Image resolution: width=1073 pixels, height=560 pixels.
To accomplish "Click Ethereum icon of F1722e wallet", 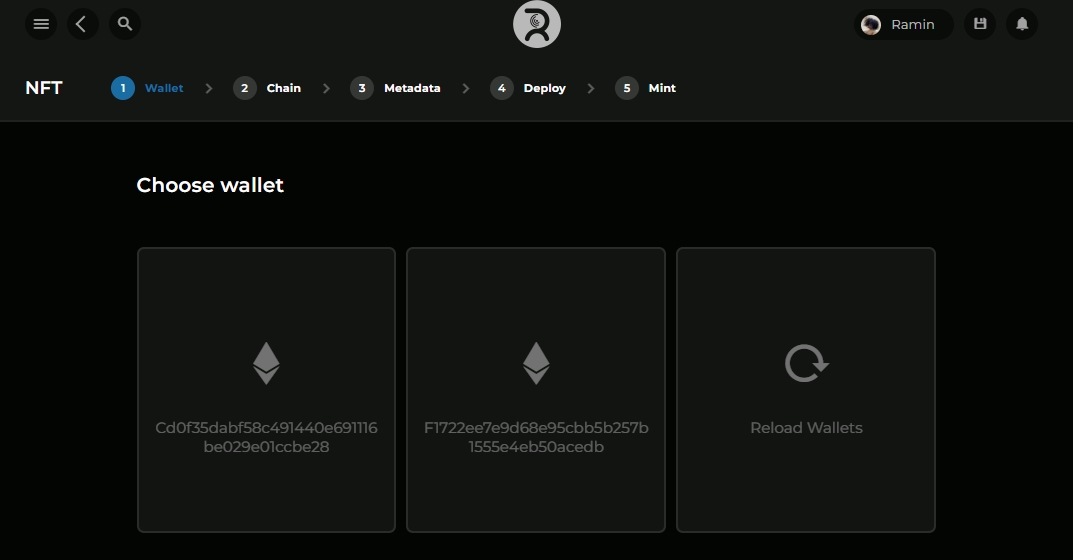I will (536, 363).
